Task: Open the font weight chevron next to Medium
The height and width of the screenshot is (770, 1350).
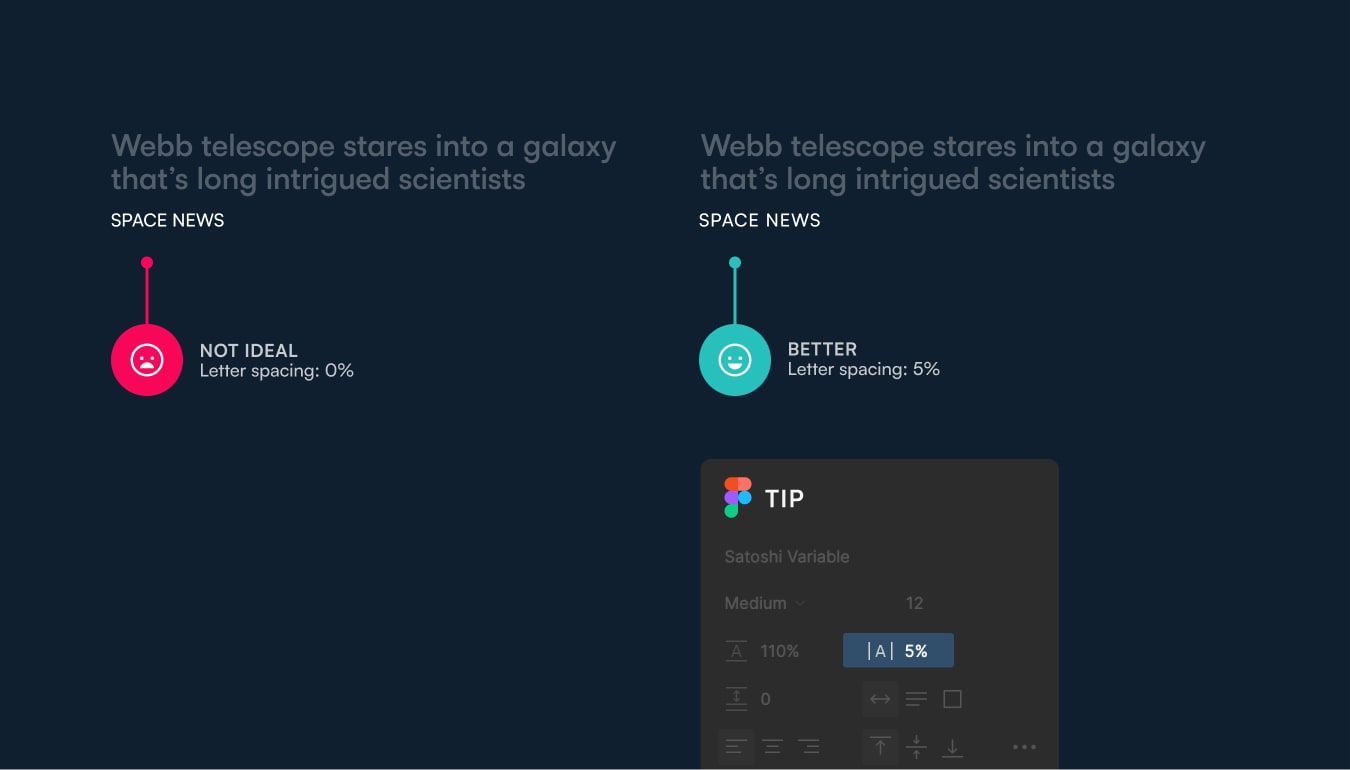Action: [x=799, y=603]
